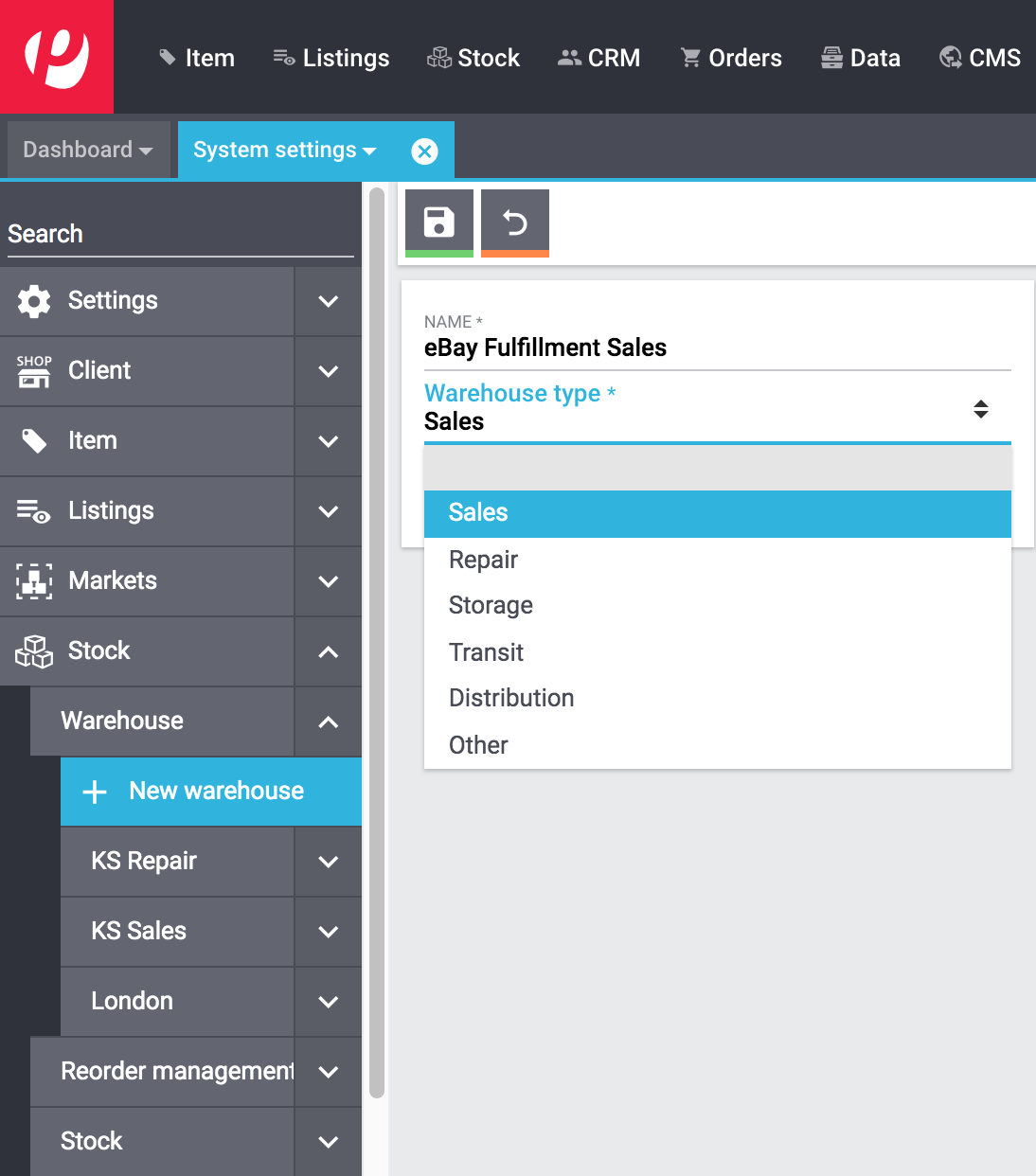This screenshot has width=1036, height=1176.
Task: Close the System settings tab
Action: [x=425, y=151]
